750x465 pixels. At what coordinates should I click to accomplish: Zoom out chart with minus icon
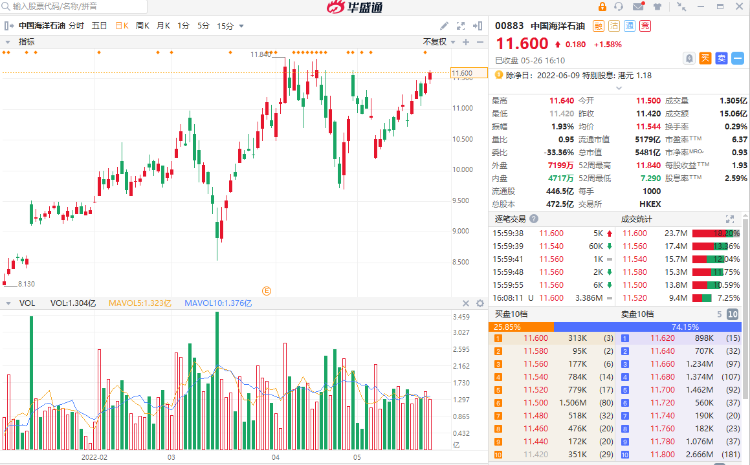point(480,42)
